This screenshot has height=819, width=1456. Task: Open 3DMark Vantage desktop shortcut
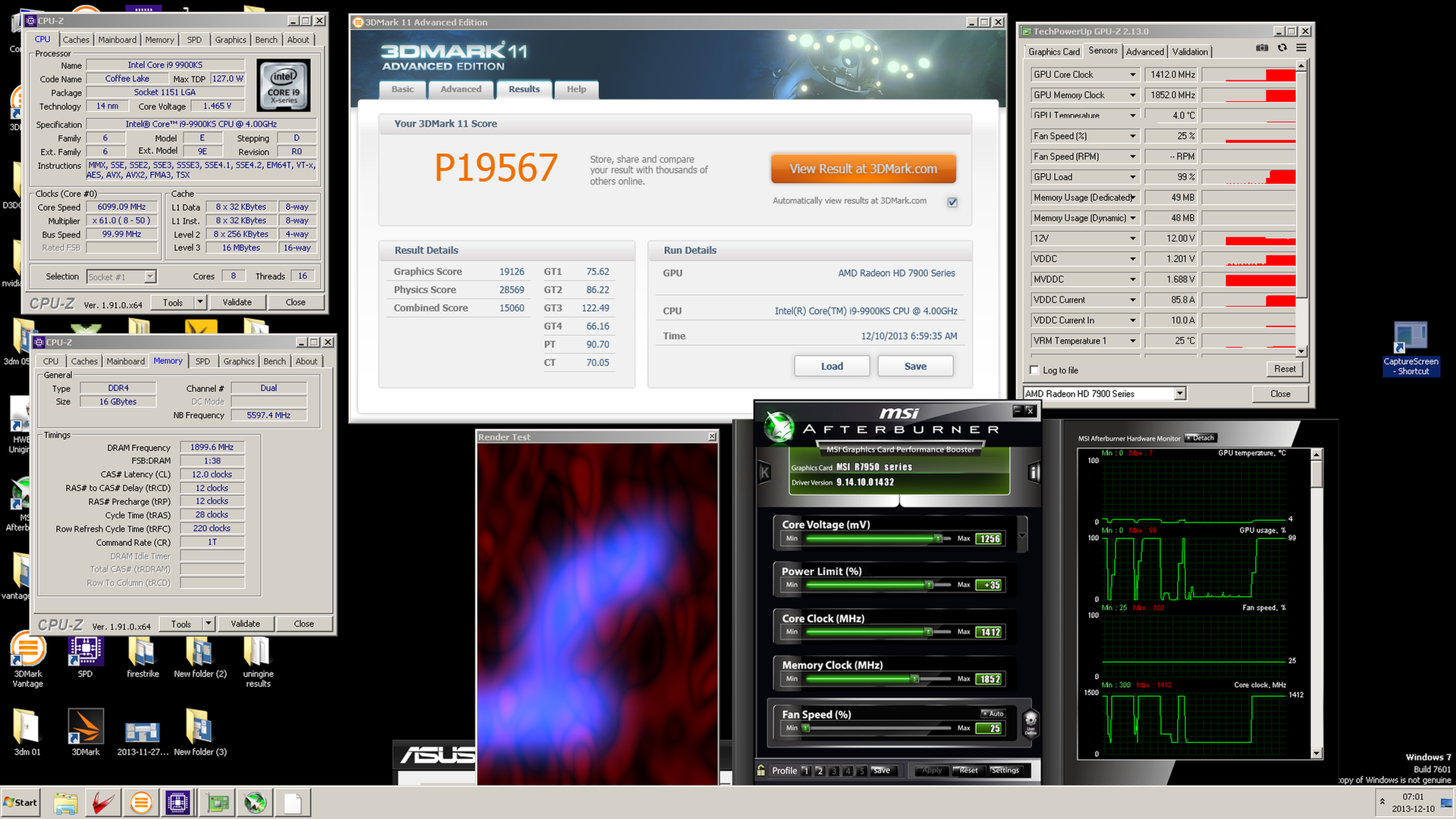(x=28, y=660)
